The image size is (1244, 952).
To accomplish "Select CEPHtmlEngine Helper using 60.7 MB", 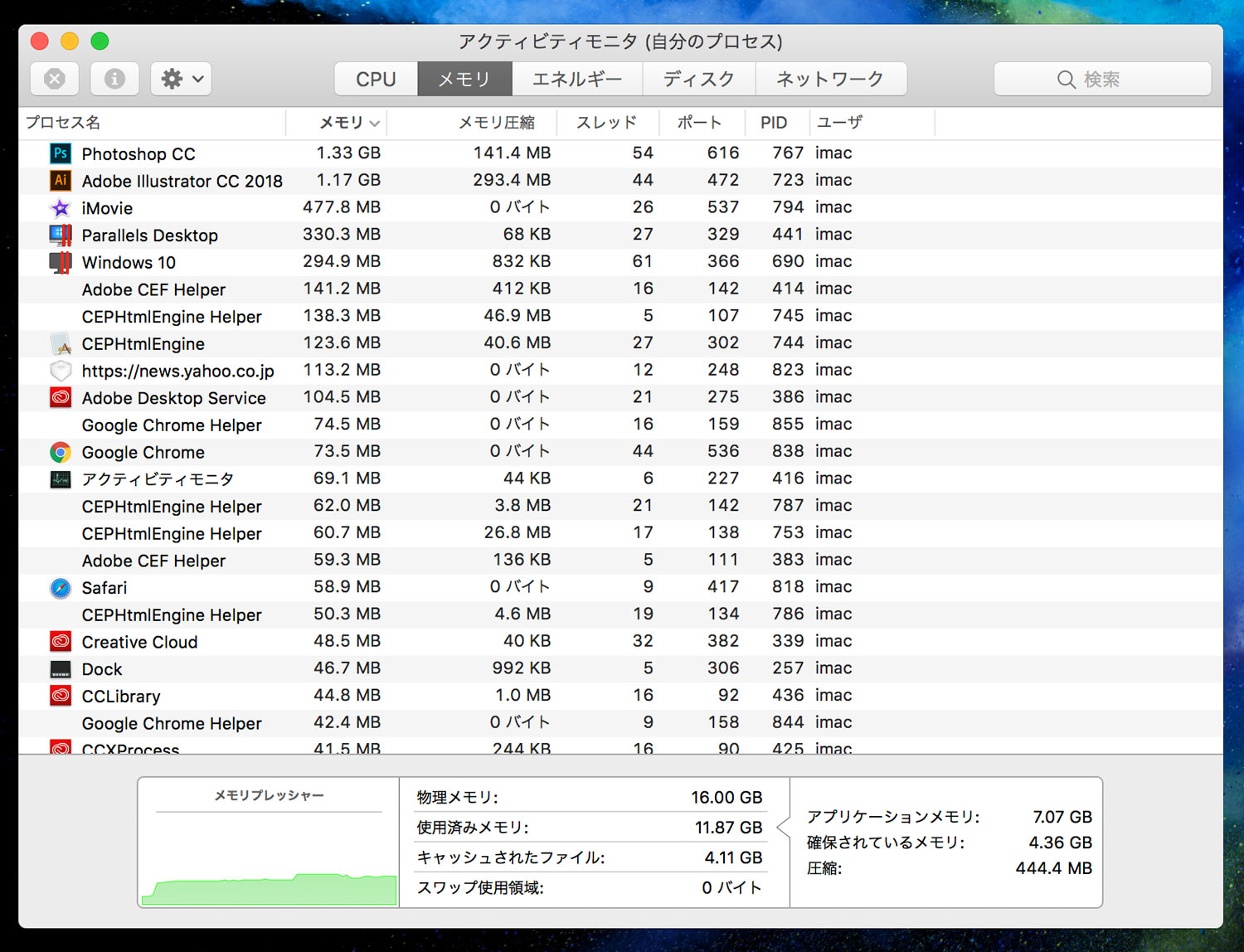I will pyautogui.click(x=172, y=534).
